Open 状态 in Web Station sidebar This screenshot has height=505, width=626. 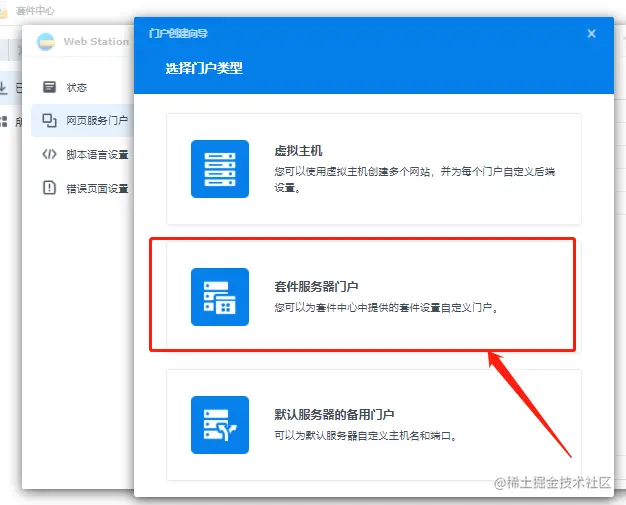[82, 87]
